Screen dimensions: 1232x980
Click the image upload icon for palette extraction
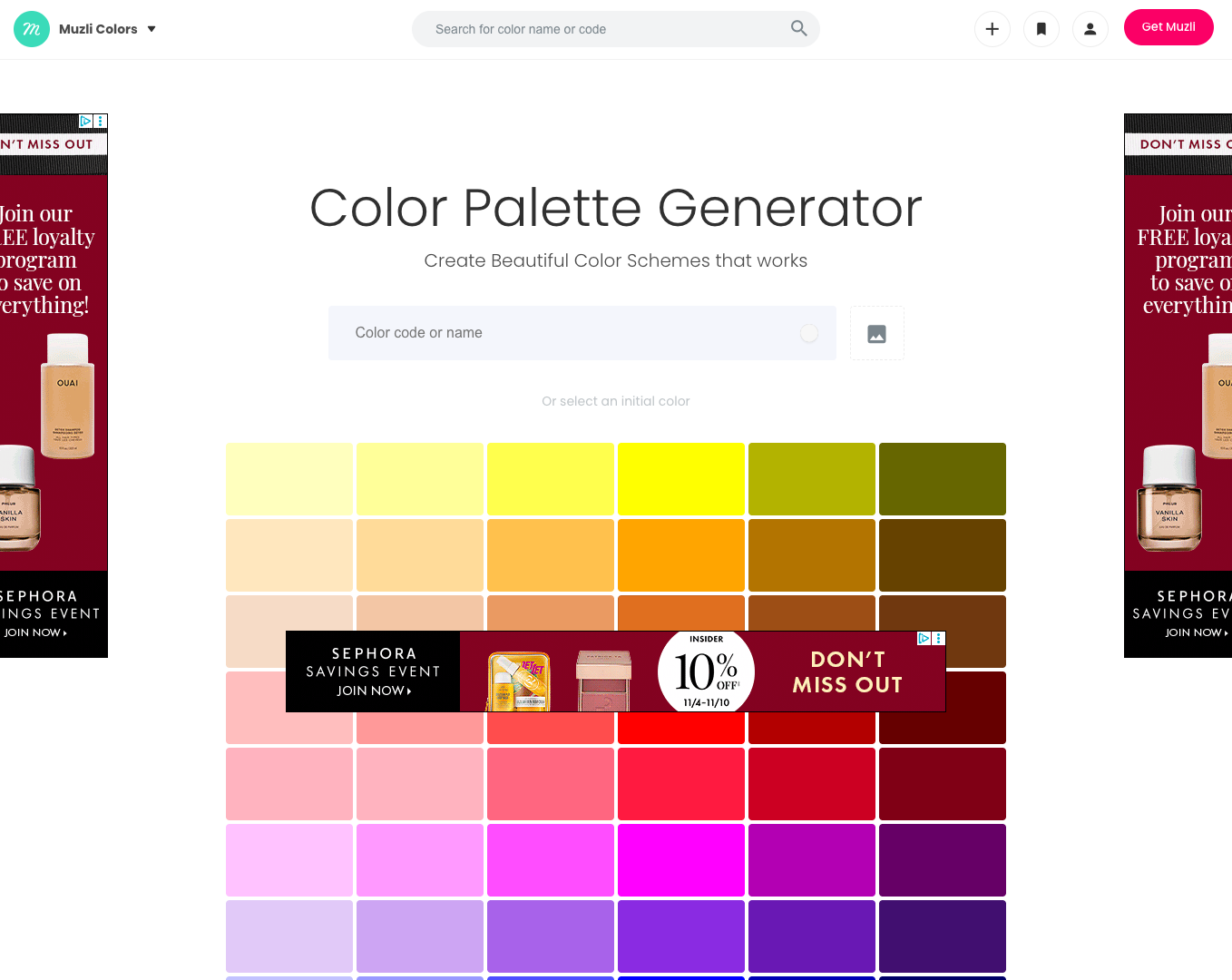coord(876,333)
